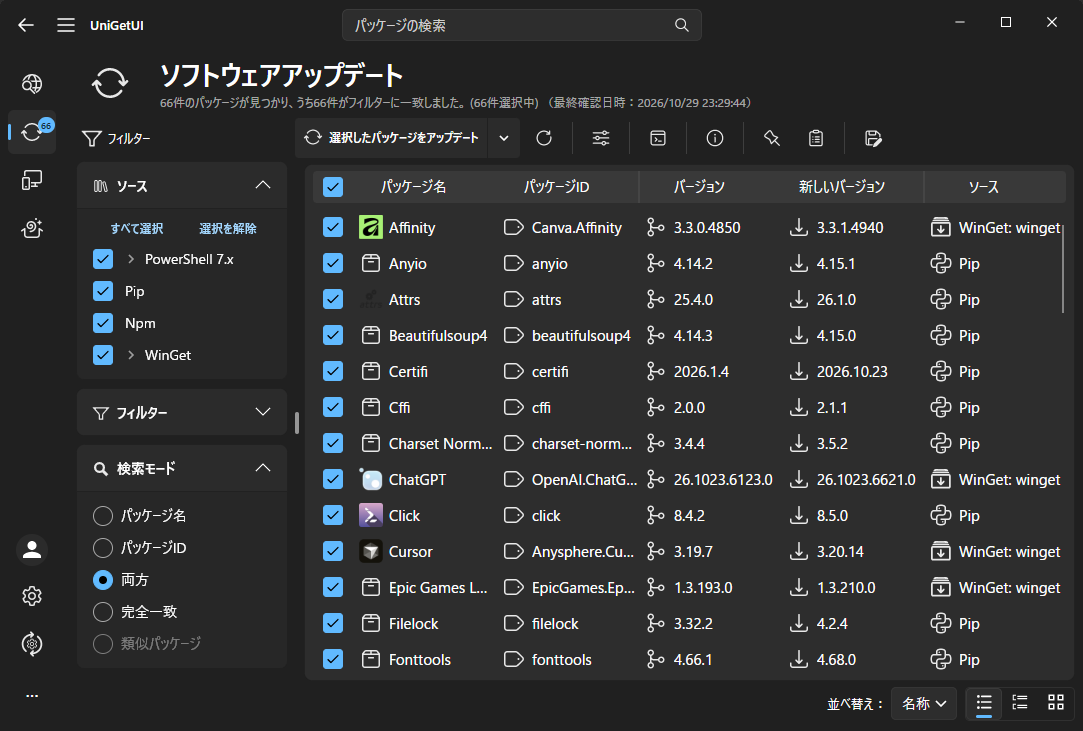This screenshot has width=1083, height=731.
Task: Show package details info icon
Action: coord(715,138)
